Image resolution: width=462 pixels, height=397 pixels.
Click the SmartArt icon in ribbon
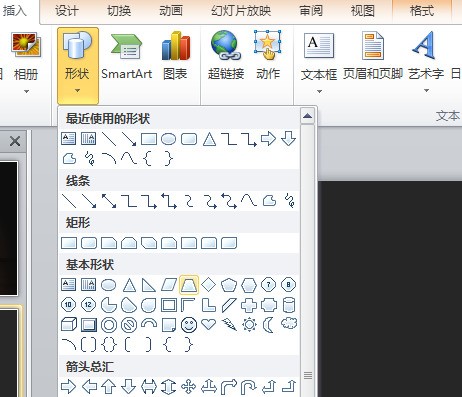(x=126, y=46)
